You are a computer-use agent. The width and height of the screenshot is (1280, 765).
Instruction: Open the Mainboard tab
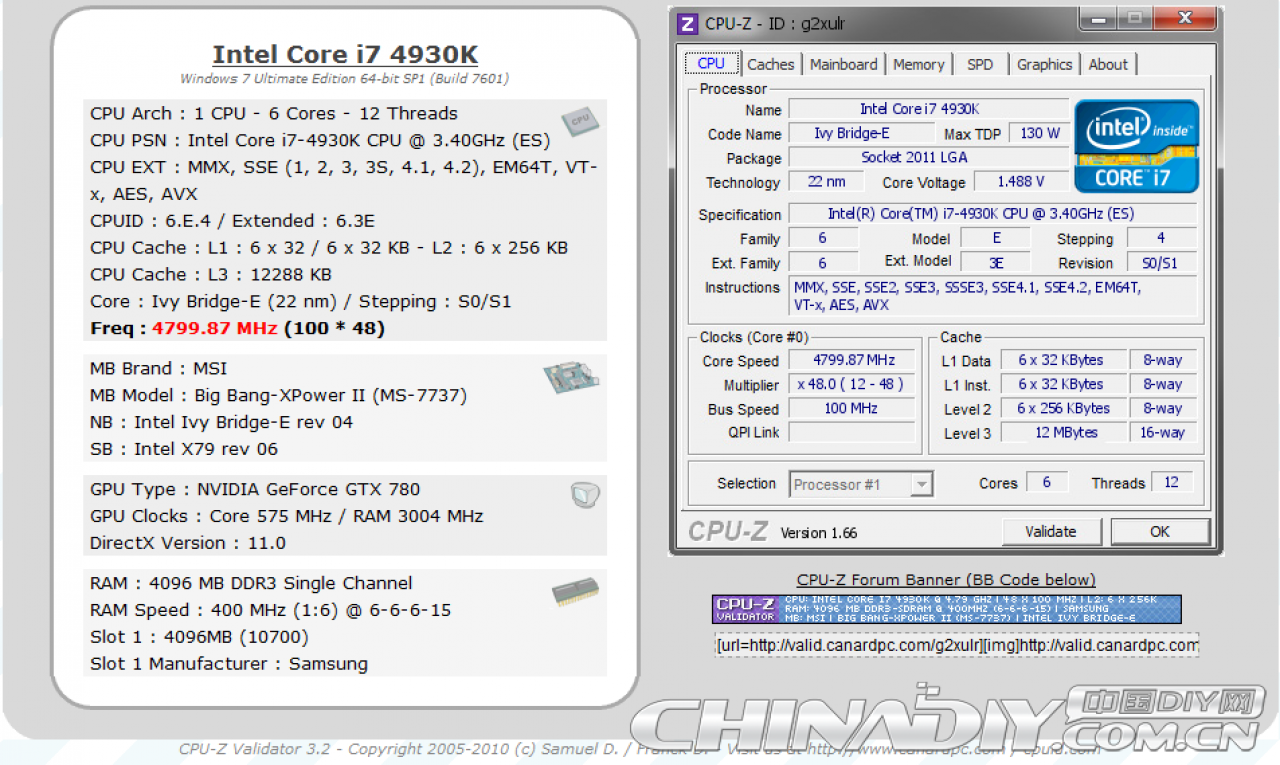click(x=843, y=64)
